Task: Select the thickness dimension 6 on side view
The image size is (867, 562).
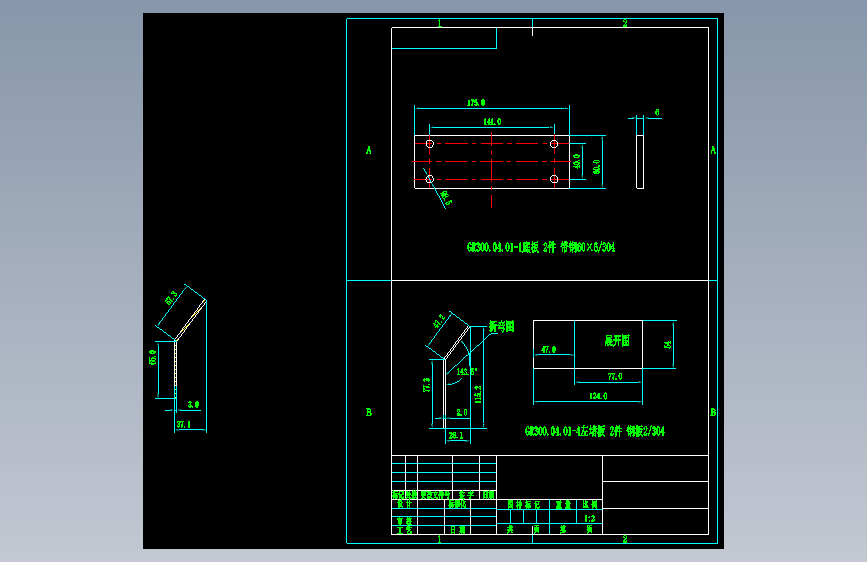Action: pos(657,112)
